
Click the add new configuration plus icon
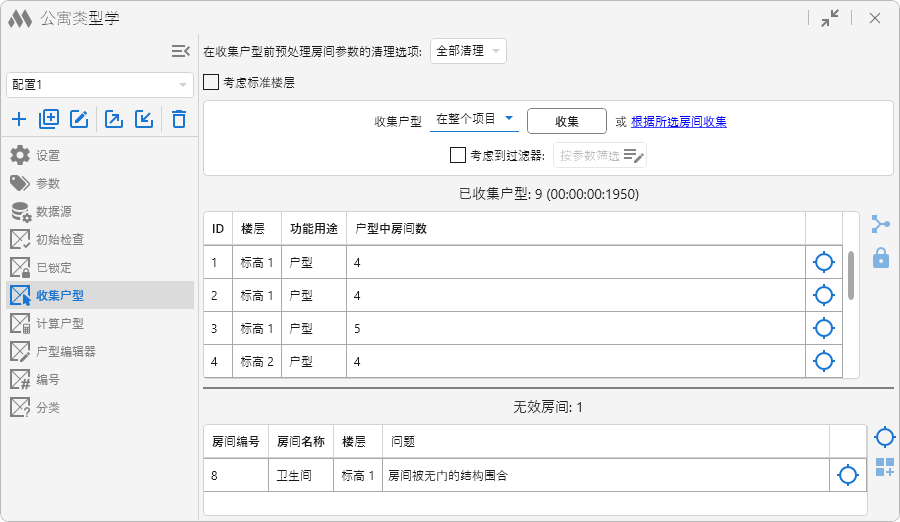point(19,120)
